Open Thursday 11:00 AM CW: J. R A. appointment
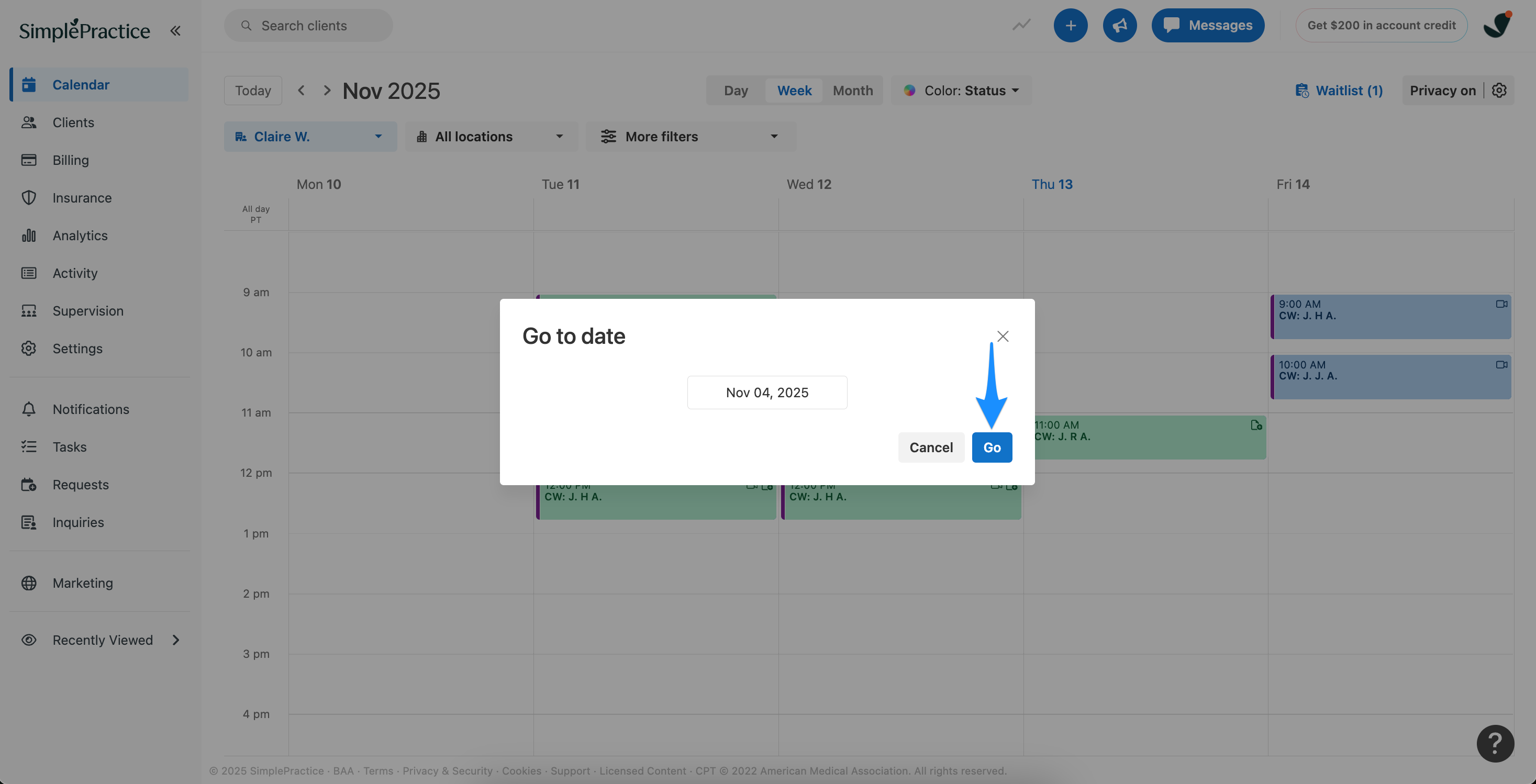This screenshot has width=1536, height=784. click(x=1150, y=438)
